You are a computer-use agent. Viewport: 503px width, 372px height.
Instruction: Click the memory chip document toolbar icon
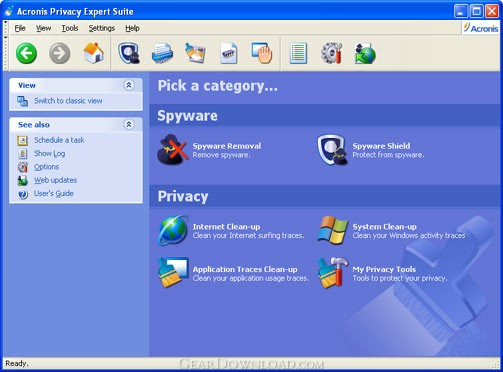point(229,53)
